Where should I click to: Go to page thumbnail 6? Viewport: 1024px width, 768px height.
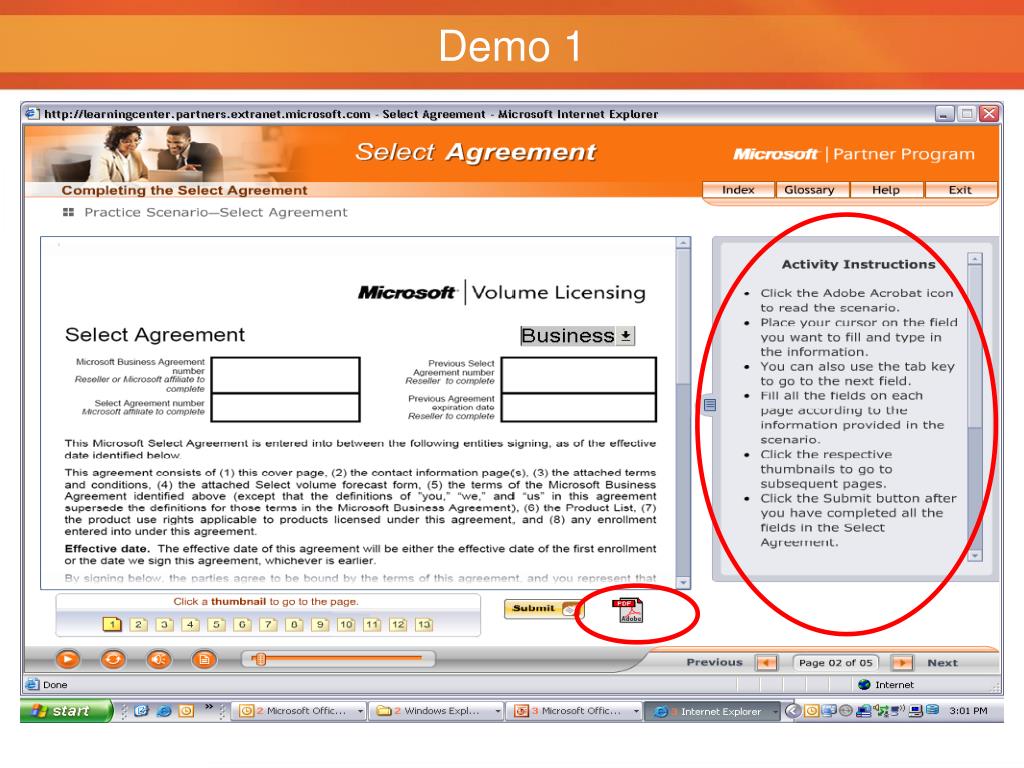242,624
